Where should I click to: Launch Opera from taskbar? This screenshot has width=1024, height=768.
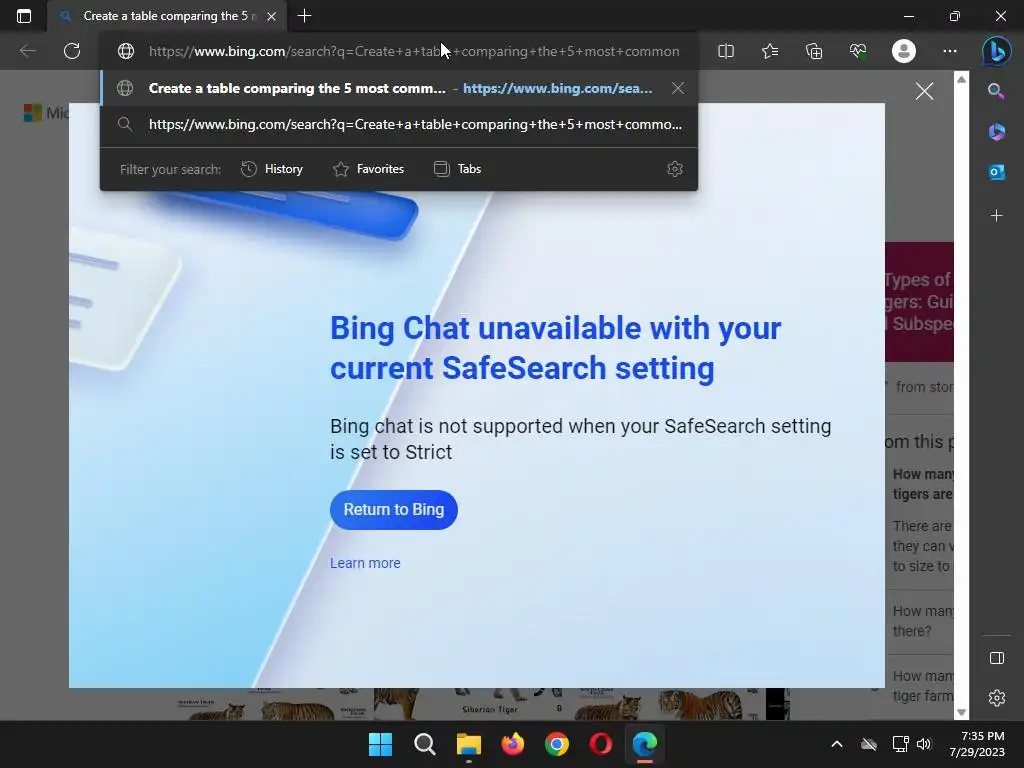pos(601,744)
